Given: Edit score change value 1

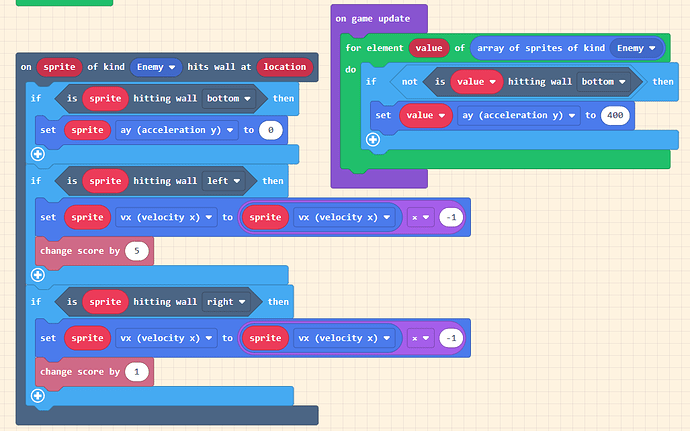Looking at the screenshot, I should tap(136, 372).
